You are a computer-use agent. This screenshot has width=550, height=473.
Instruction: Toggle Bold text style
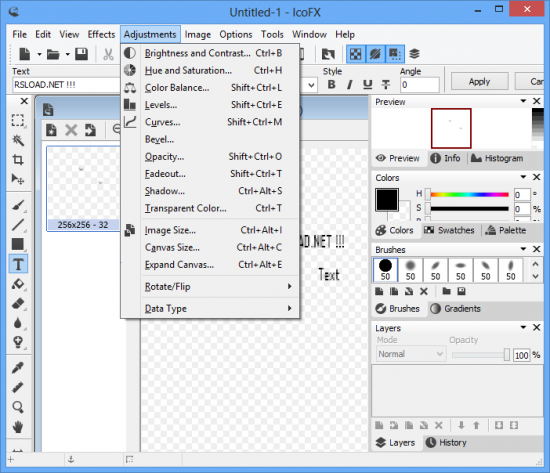point(331,85)
